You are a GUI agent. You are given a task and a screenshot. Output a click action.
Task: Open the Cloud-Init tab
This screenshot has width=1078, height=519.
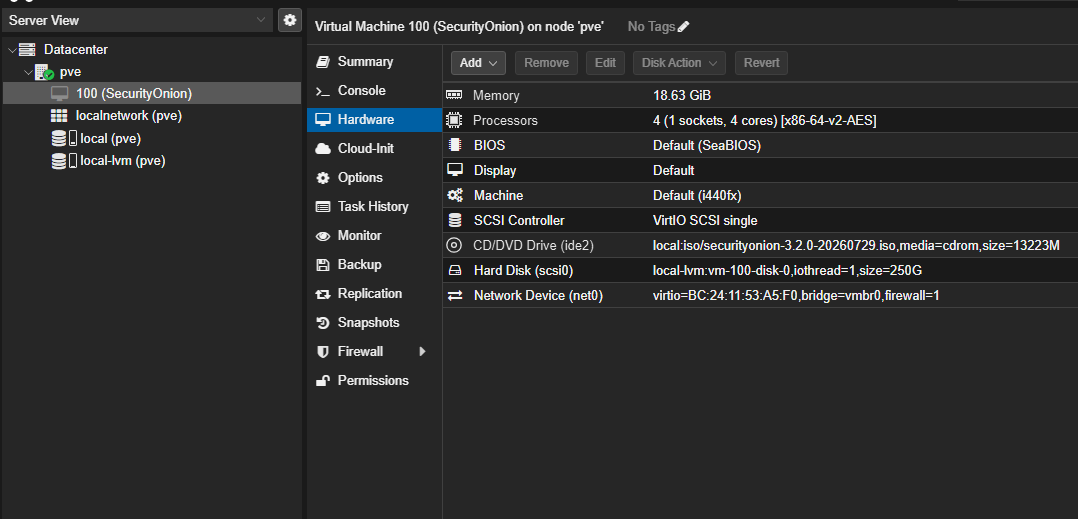click(375, 148)
